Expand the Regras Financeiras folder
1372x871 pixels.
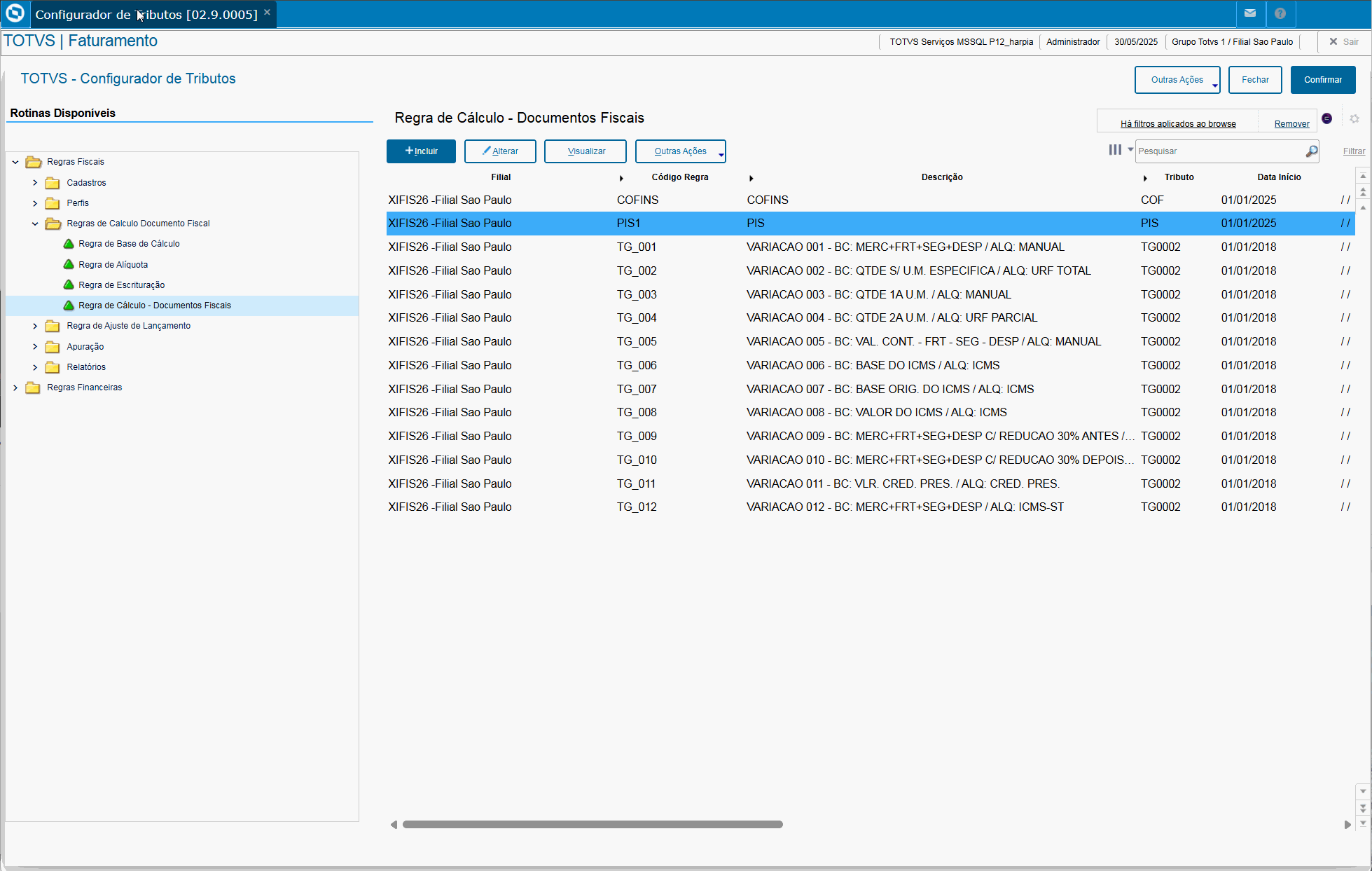coord(15,388)
